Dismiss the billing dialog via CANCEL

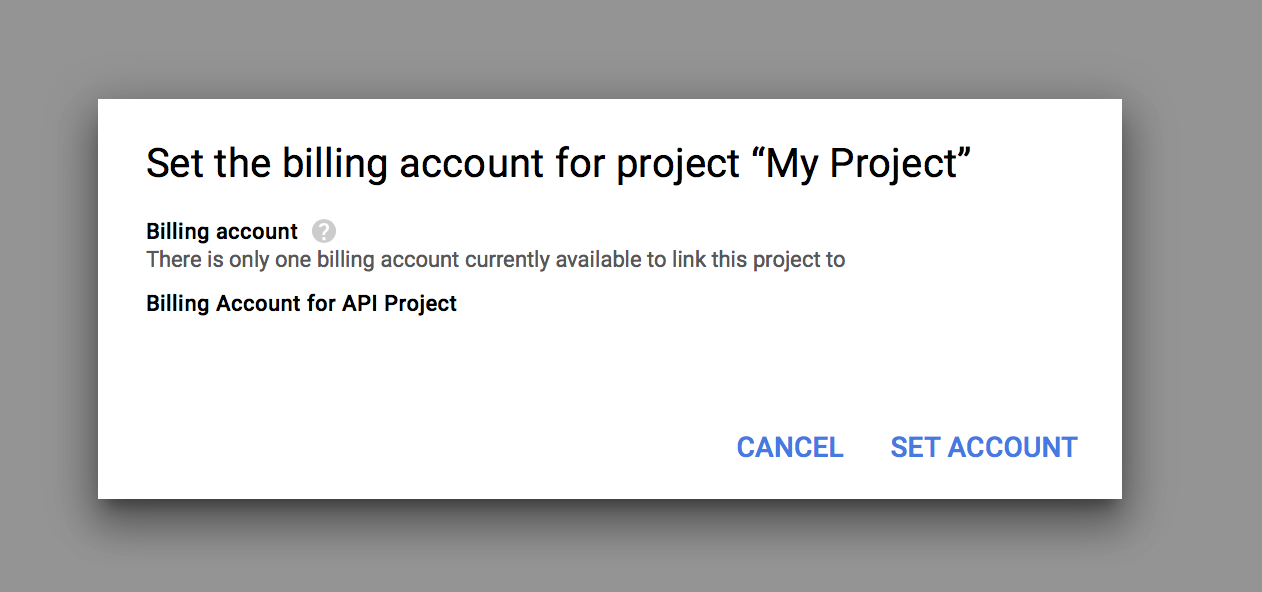tap(790, 447)
